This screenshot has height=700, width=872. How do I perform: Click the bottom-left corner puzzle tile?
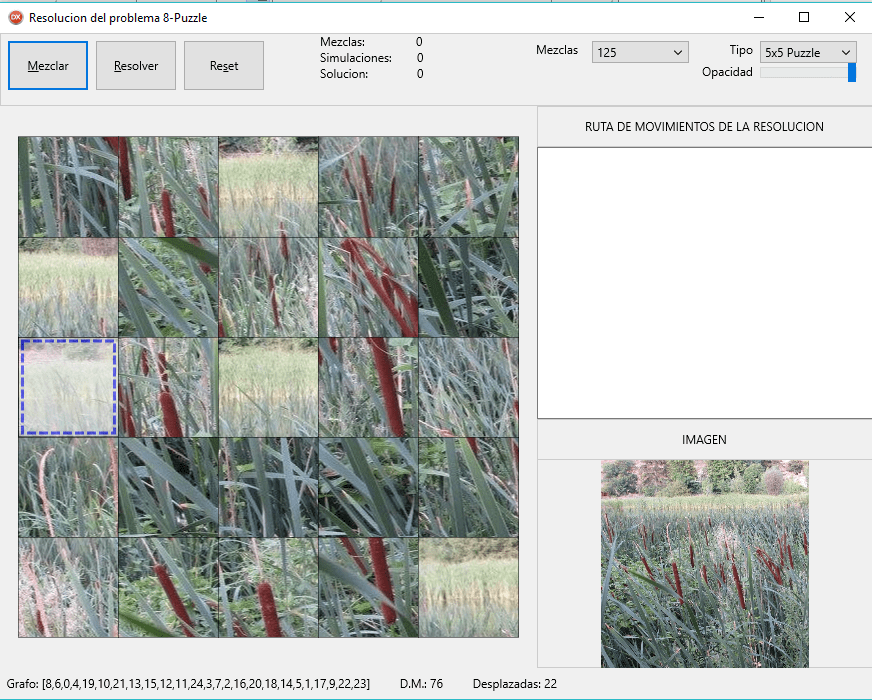68,587
